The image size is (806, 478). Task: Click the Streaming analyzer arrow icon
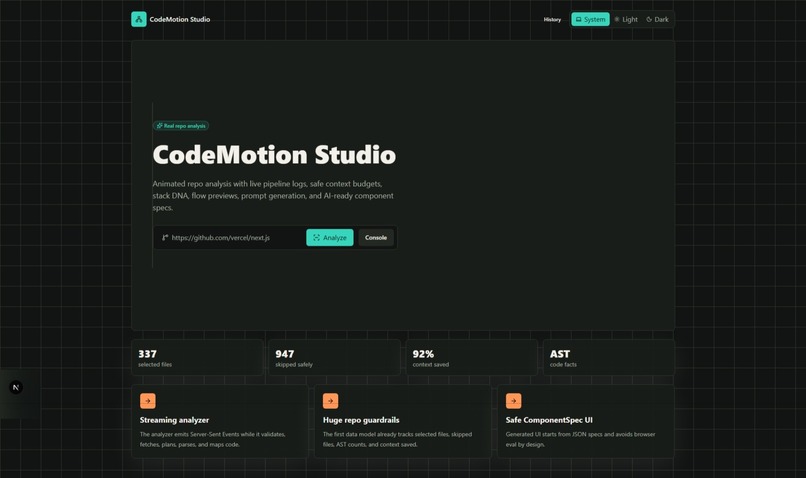pyautogui.click(x=148, y=401)
